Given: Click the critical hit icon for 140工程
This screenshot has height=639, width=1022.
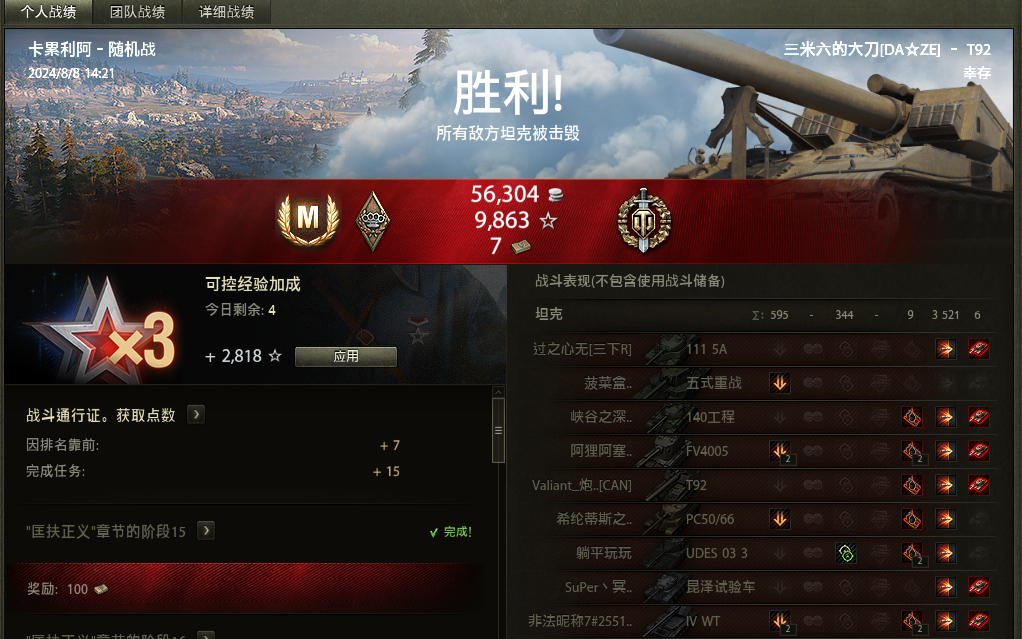Looking at the screenshot, I should pyautogui.click(x=912, y=417).
